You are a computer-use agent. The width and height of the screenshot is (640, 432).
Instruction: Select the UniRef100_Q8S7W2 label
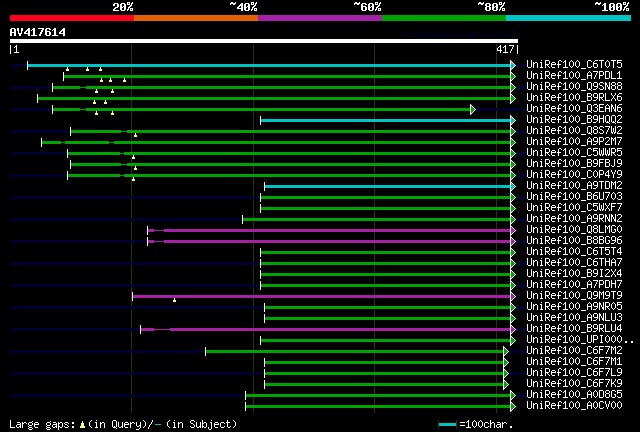(574, 130)
